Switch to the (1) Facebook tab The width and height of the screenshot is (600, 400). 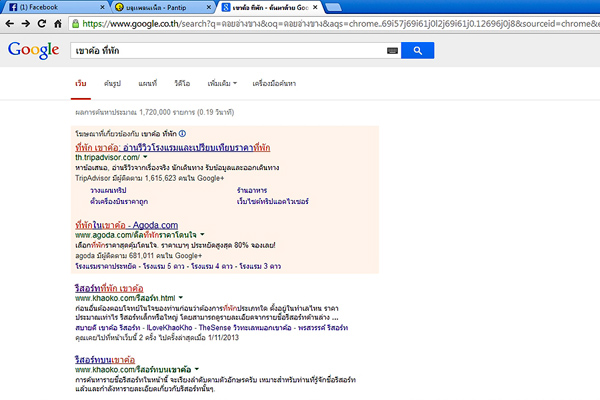(x=55, y=7)
